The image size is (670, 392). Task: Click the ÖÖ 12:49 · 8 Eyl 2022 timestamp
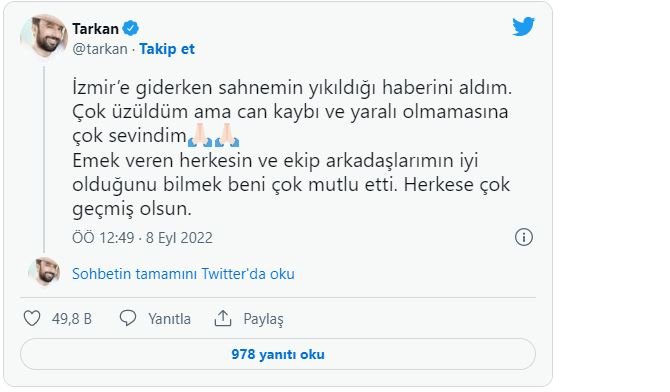(x=142, y=238)
